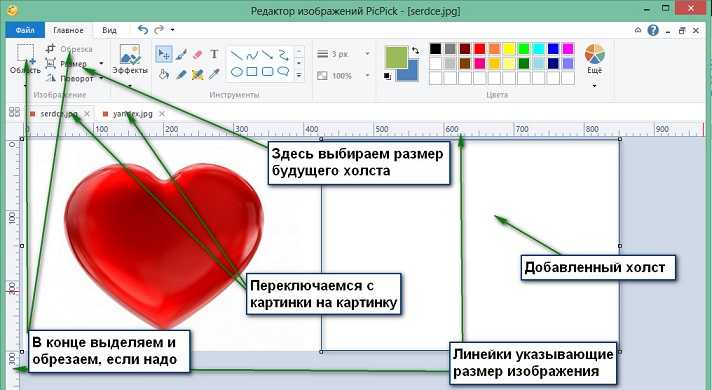Image resolution: width=712 pixels, height=390 pixels.
Task: Select the Область selection tool
Action: pyautogui.click(x=25, y=59)
